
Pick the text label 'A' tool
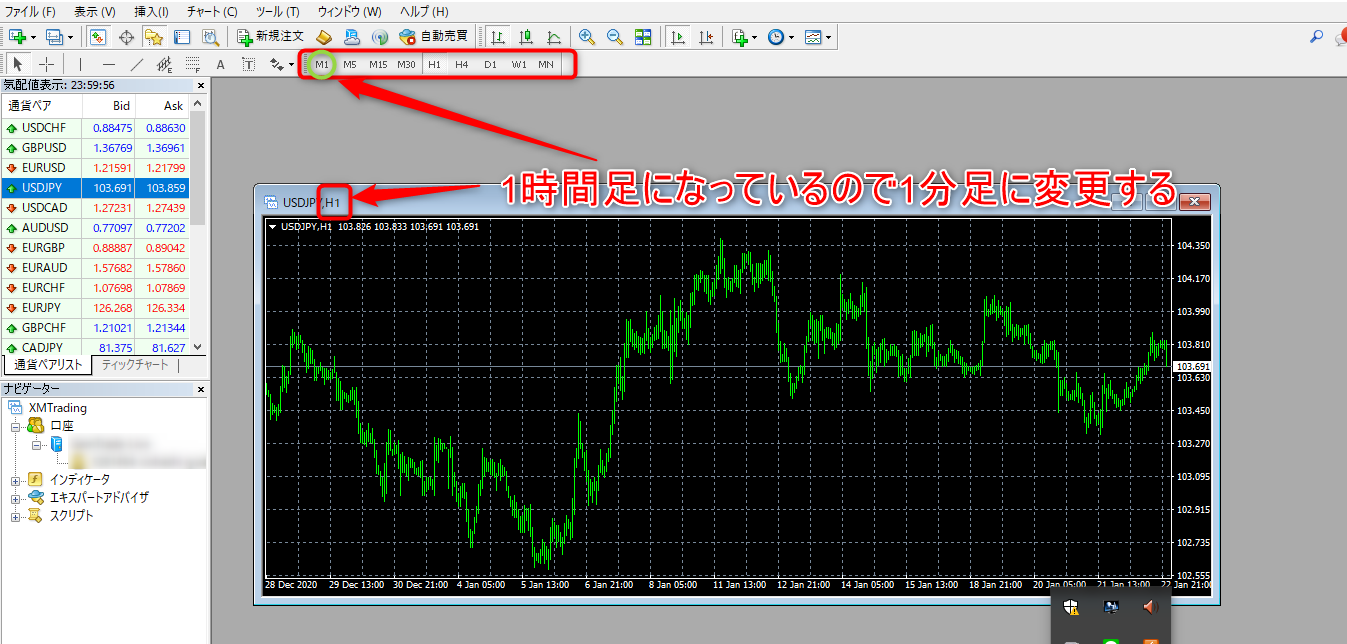220,65
